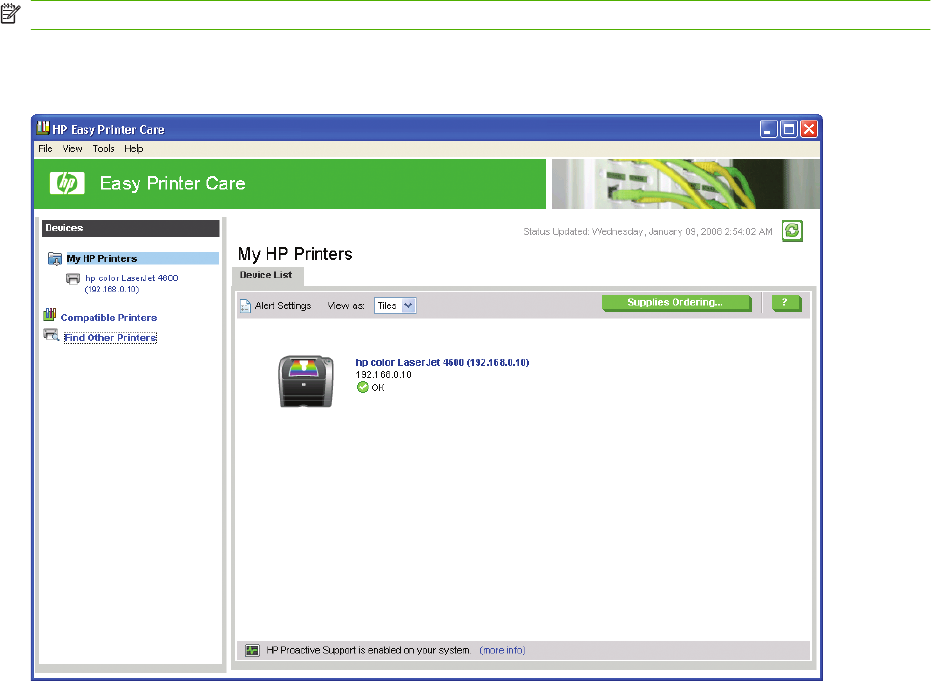Click the Devices panel header
Image resolution: width=931 pixels, height=681 pixels.
tap(131, 229)
